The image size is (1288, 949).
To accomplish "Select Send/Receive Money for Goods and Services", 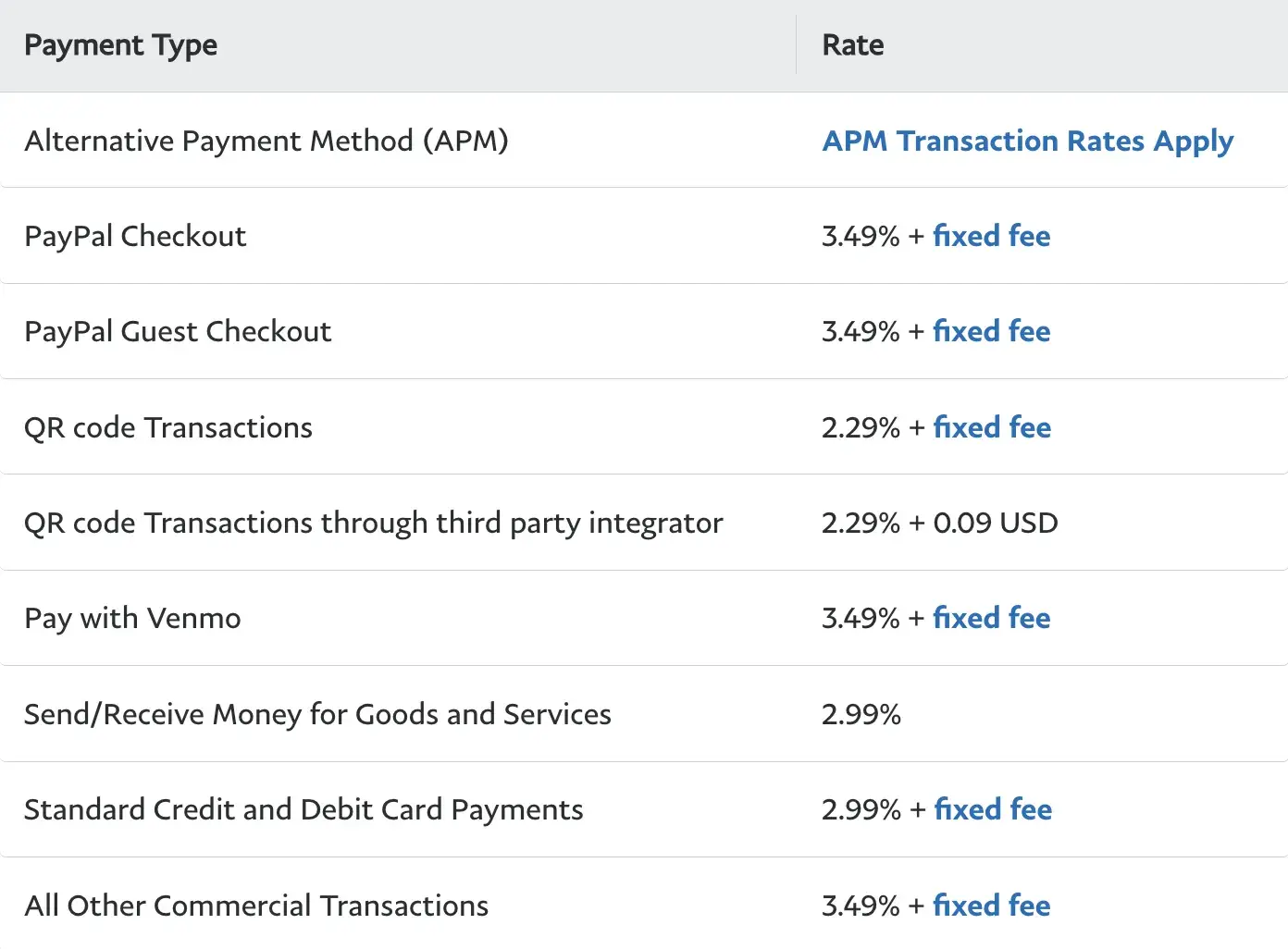I will point(317,714).
